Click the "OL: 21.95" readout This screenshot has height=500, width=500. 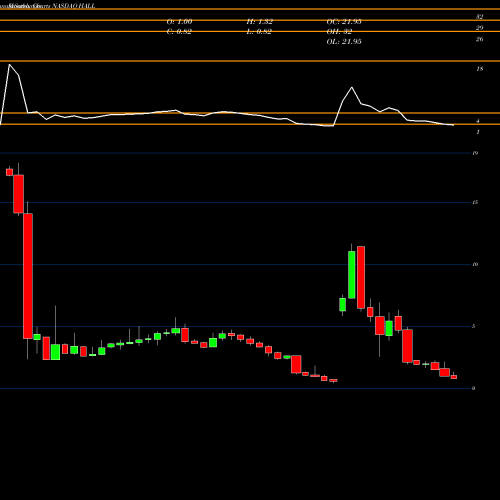pos(344,42)
